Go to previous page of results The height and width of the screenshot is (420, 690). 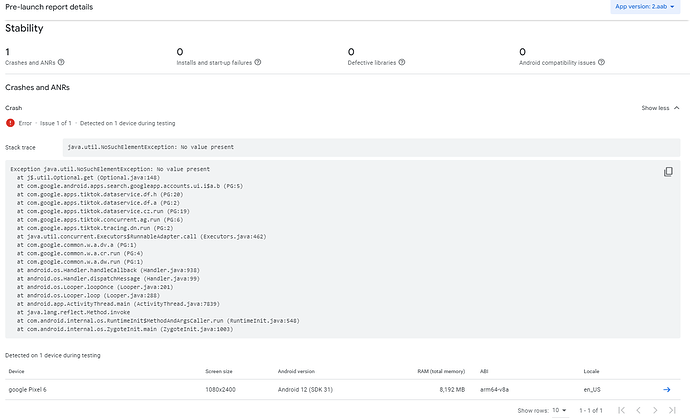coord(637,410)
